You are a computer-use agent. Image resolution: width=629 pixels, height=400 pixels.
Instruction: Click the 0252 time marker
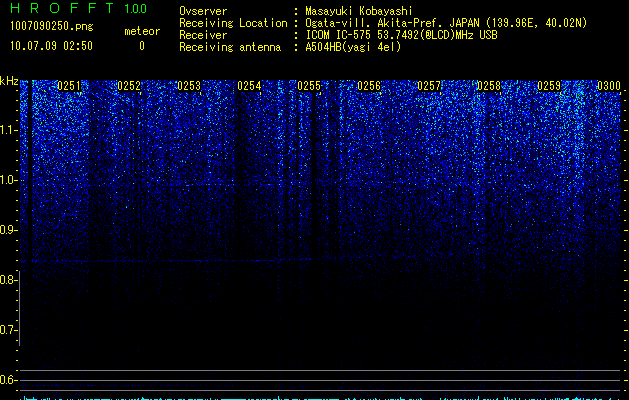coord(129,86)
